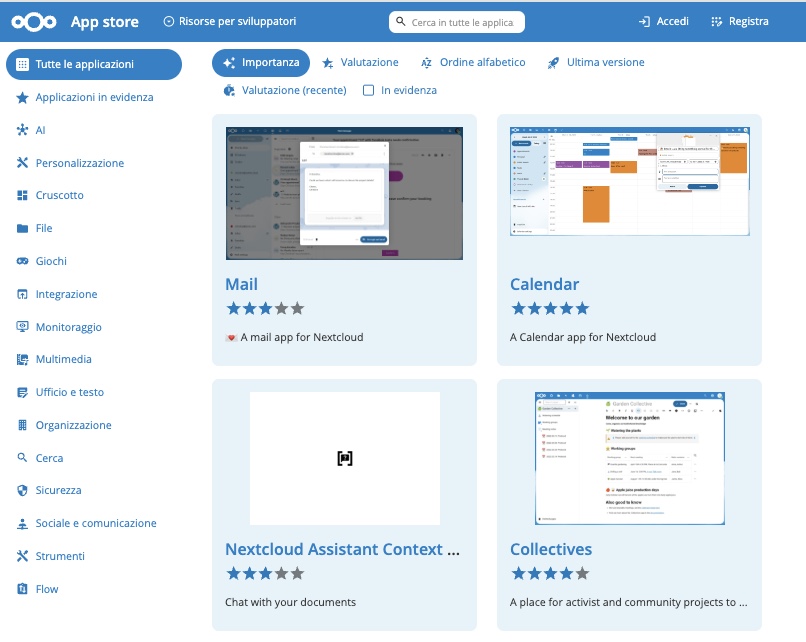Open the Sociale e comunicazione category
The height and width of the screenshot is (642, 806).
pyautogui.click(x=96, y=523)
